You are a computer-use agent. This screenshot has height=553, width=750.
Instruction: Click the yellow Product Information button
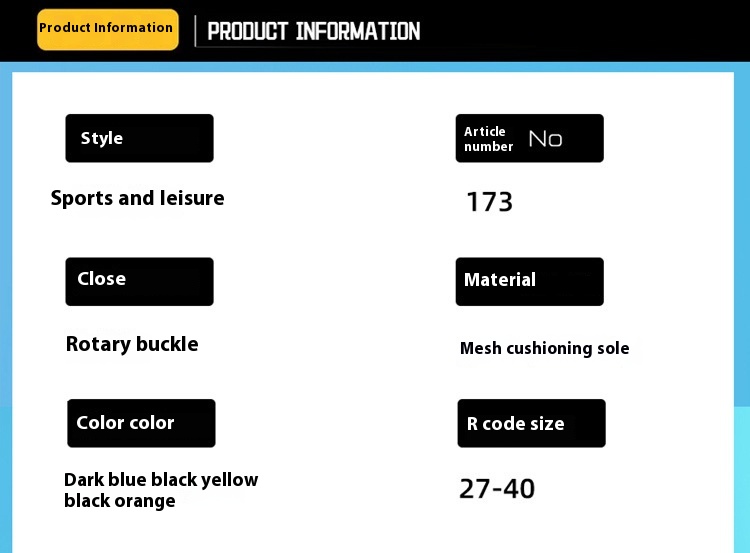tap(107, 29)
